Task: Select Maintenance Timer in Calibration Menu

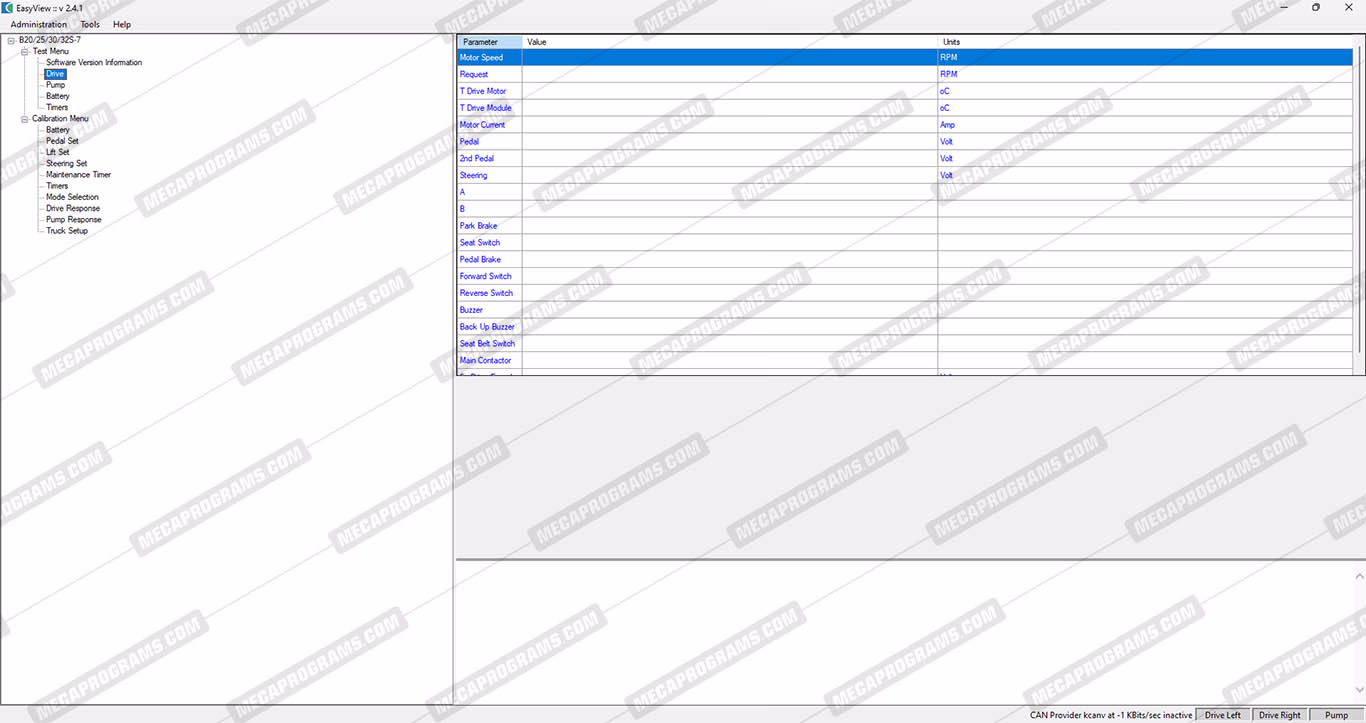Action: (x=78, y=175)
